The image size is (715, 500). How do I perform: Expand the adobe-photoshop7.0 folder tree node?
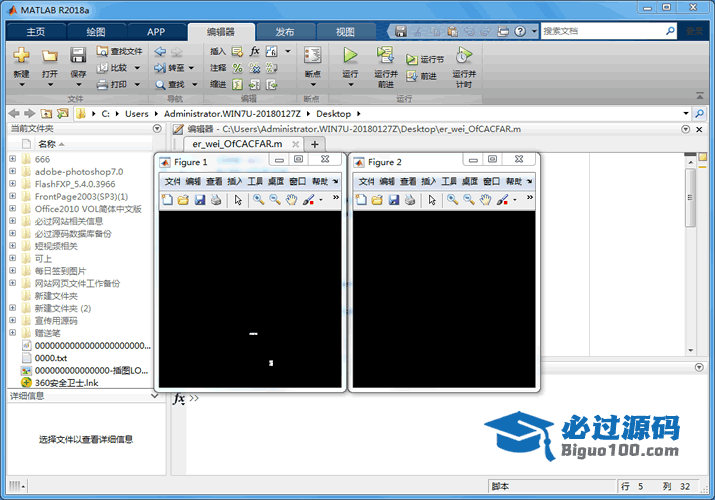coord(13,172)
